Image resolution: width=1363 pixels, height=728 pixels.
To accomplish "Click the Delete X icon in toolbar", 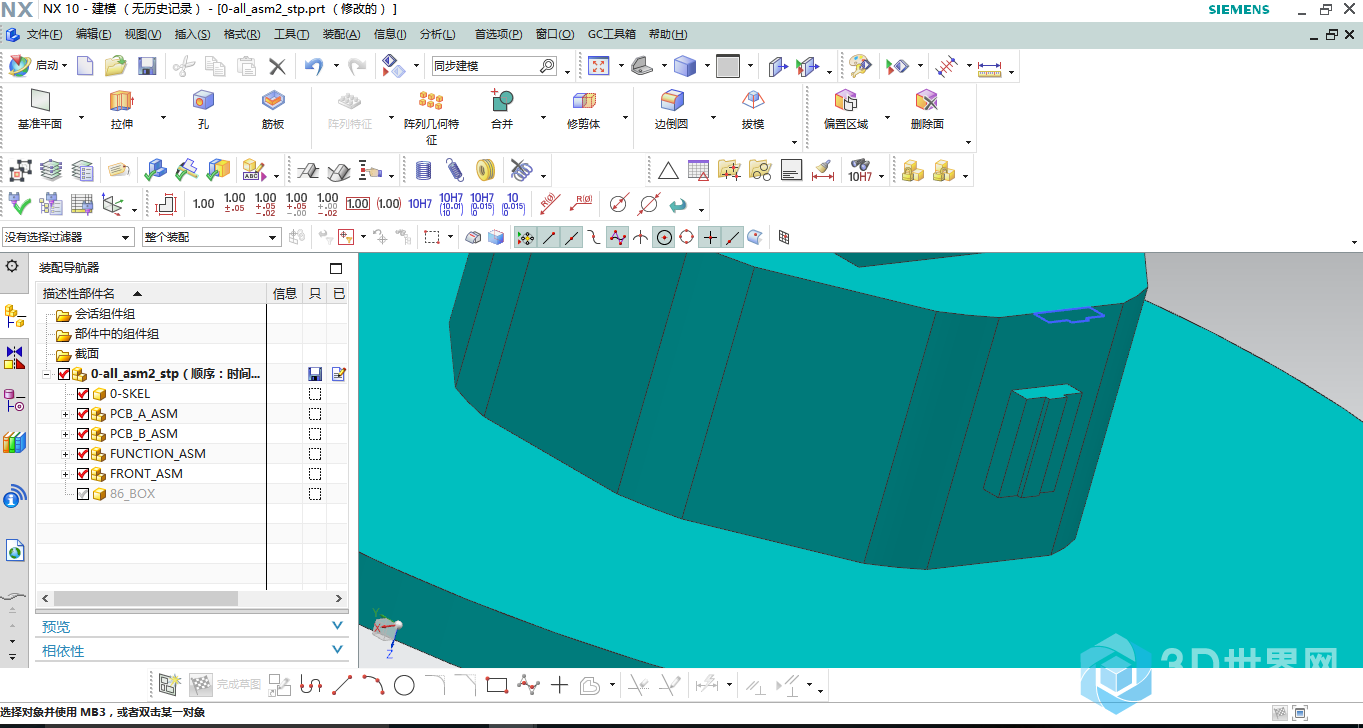I will tap(277, 66).
